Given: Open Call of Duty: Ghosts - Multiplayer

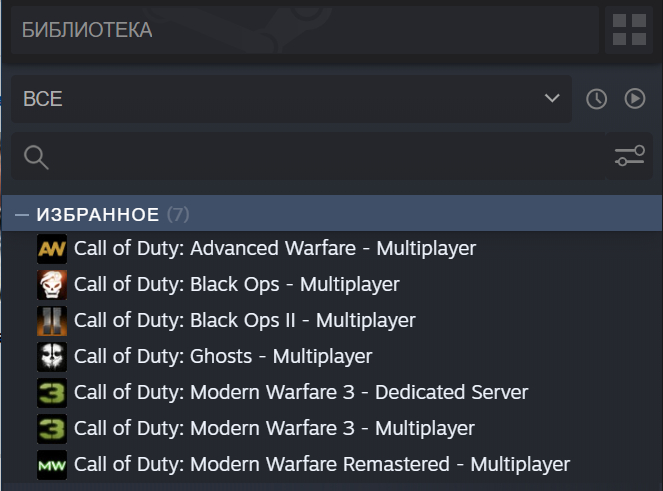Looking at the screenshot, I should [x=223, y=356].
